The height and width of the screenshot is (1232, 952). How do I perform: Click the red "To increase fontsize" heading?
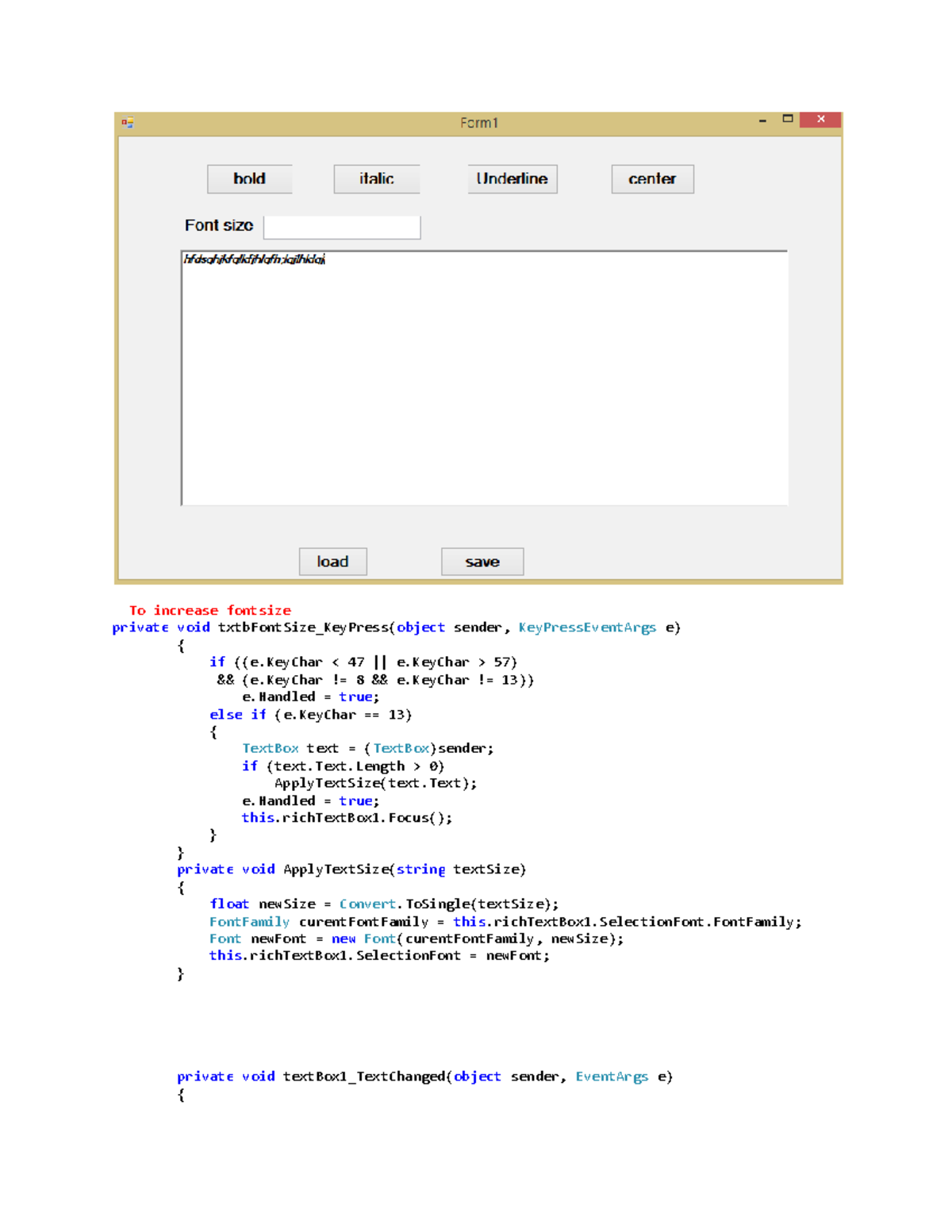(x=209, y=610)
